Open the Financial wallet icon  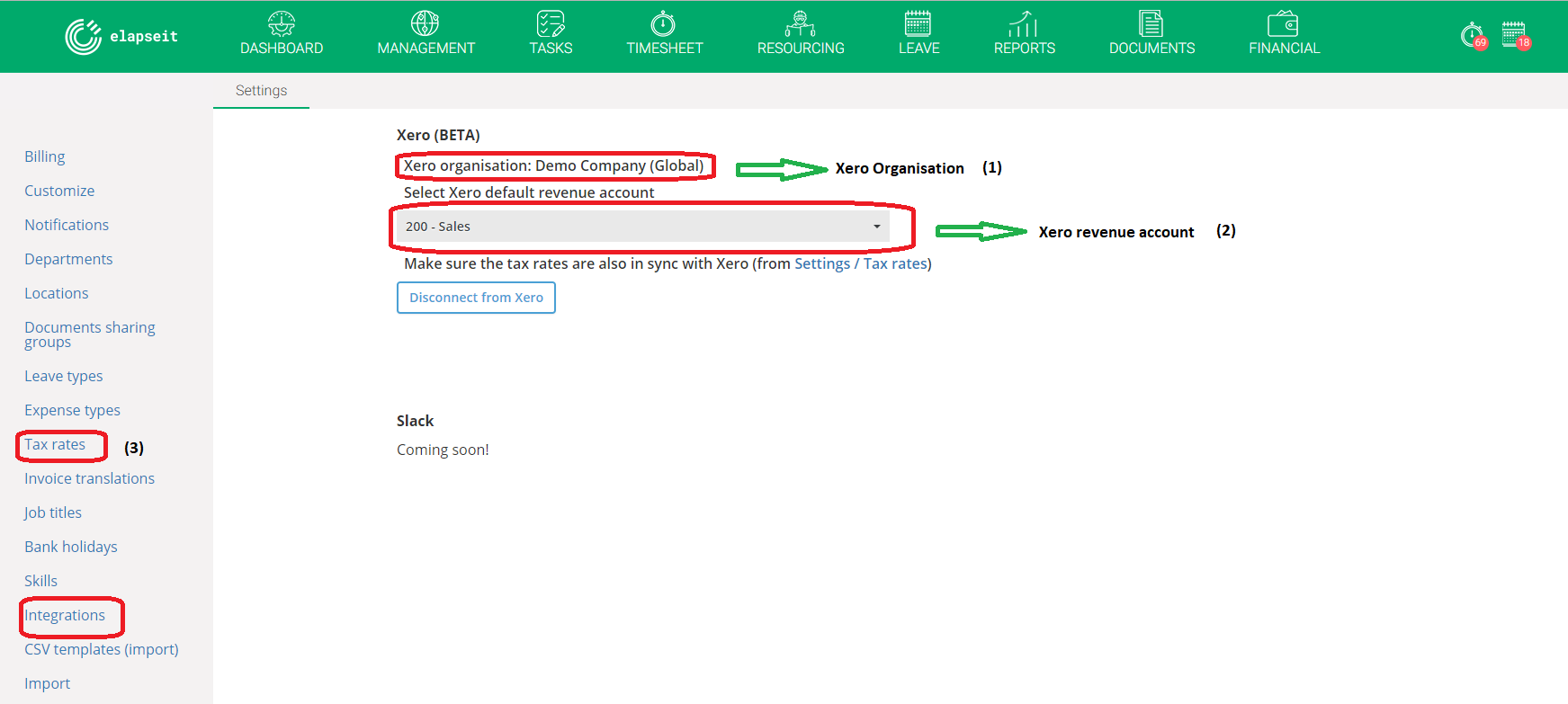pyautogui.click(x=1284, y=23)
